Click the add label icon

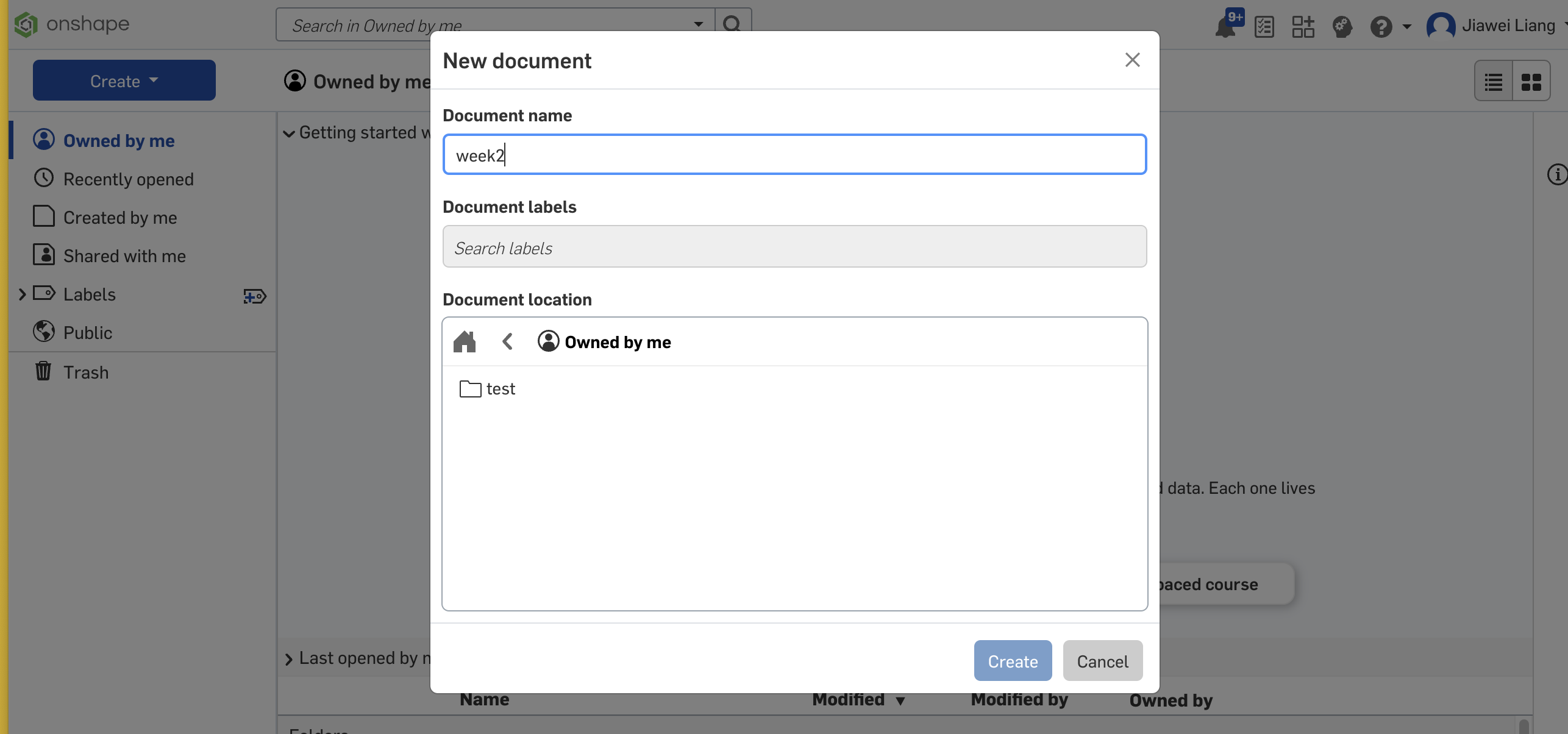coord(255,296)
